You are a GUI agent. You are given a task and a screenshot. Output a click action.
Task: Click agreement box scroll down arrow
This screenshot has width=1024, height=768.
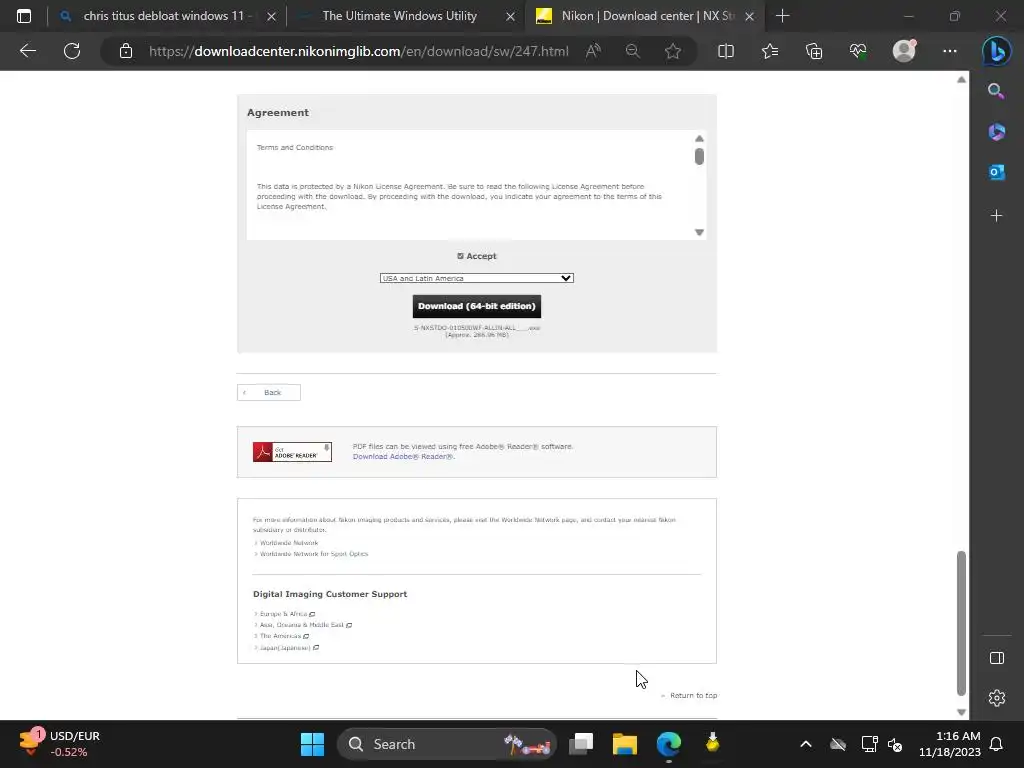tap(699, 232)
